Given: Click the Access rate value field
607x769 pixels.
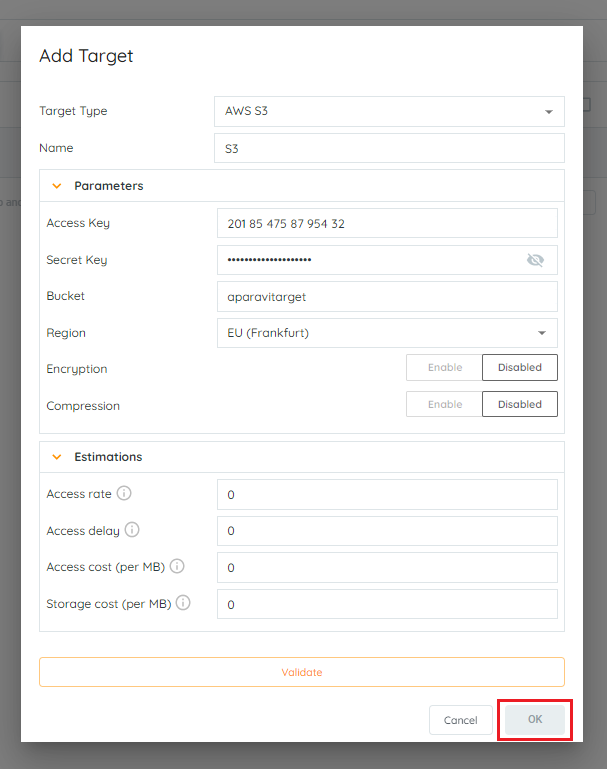Looking at the screenshot, I should pyautogui.click(x=387, y=494).
